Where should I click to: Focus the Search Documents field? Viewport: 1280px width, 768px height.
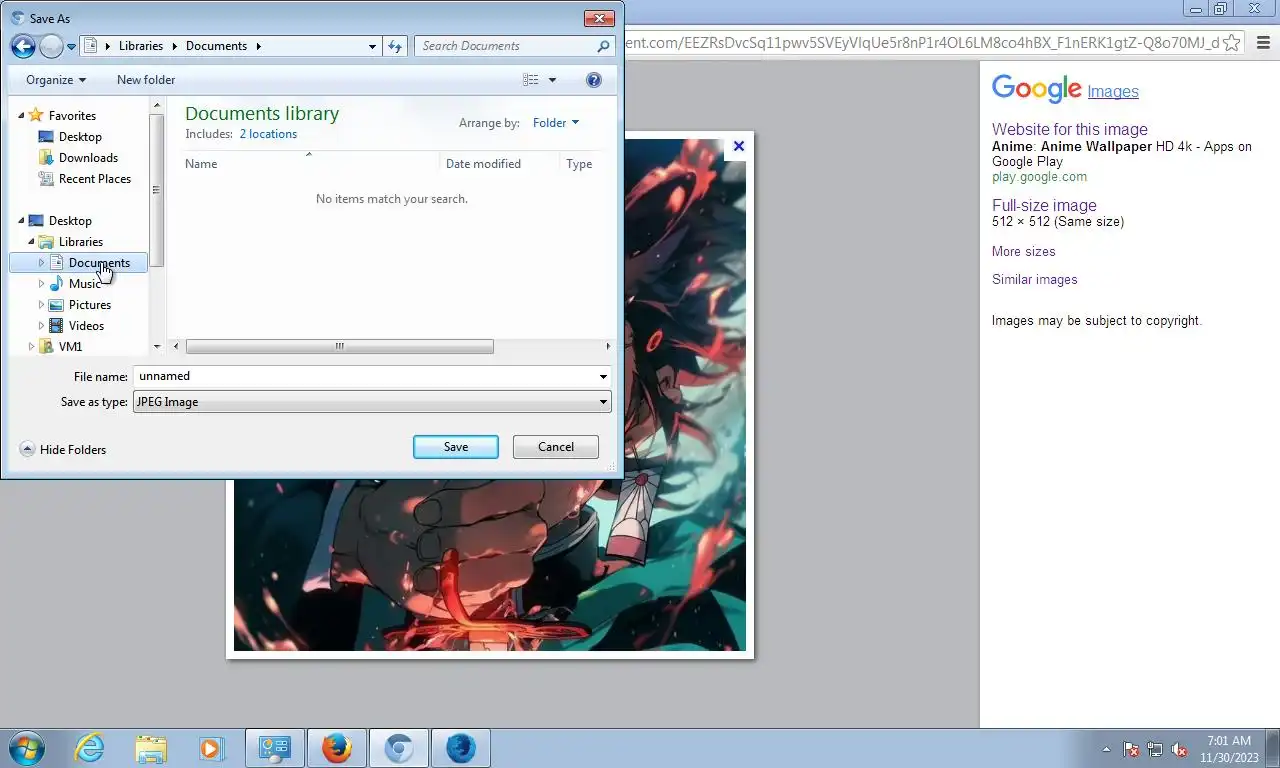point(507,46)
